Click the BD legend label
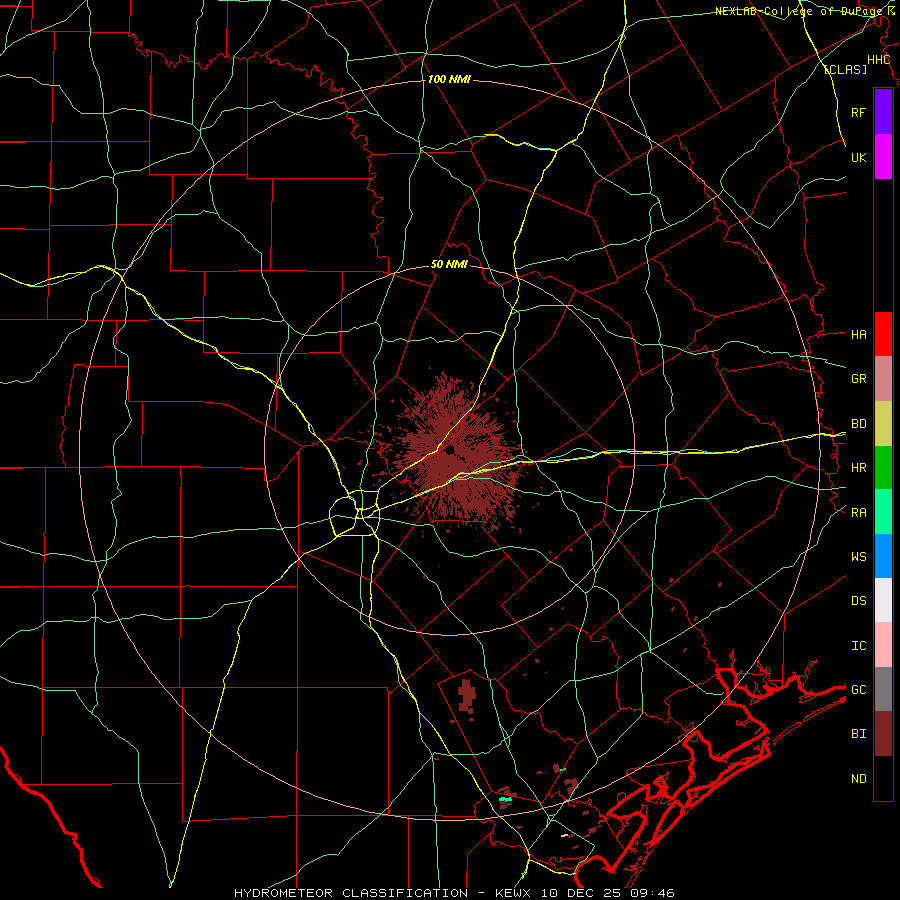900x900 pixels. tap(858, 424)
